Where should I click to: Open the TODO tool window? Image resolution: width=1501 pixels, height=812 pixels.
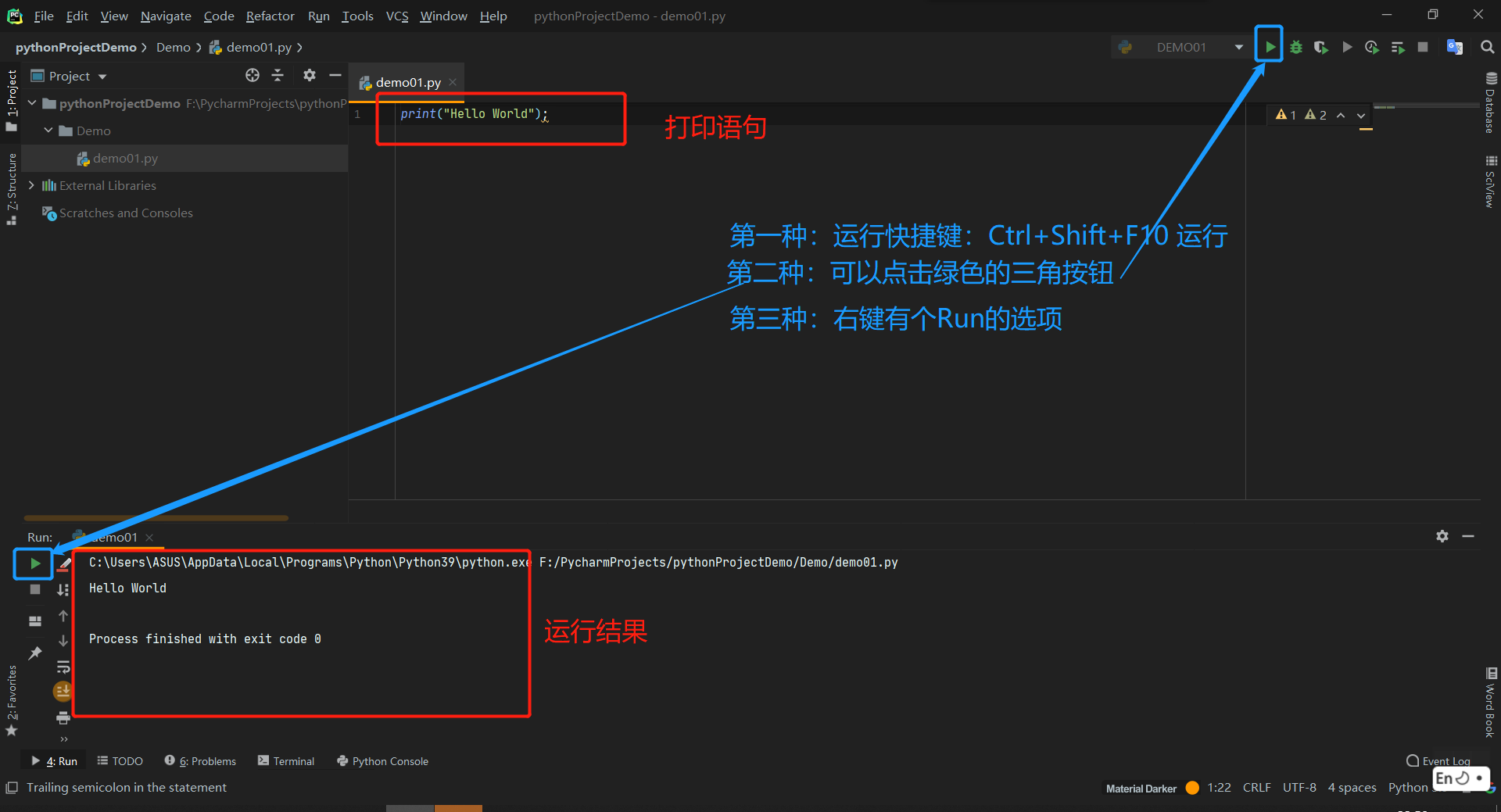(120, 761)
